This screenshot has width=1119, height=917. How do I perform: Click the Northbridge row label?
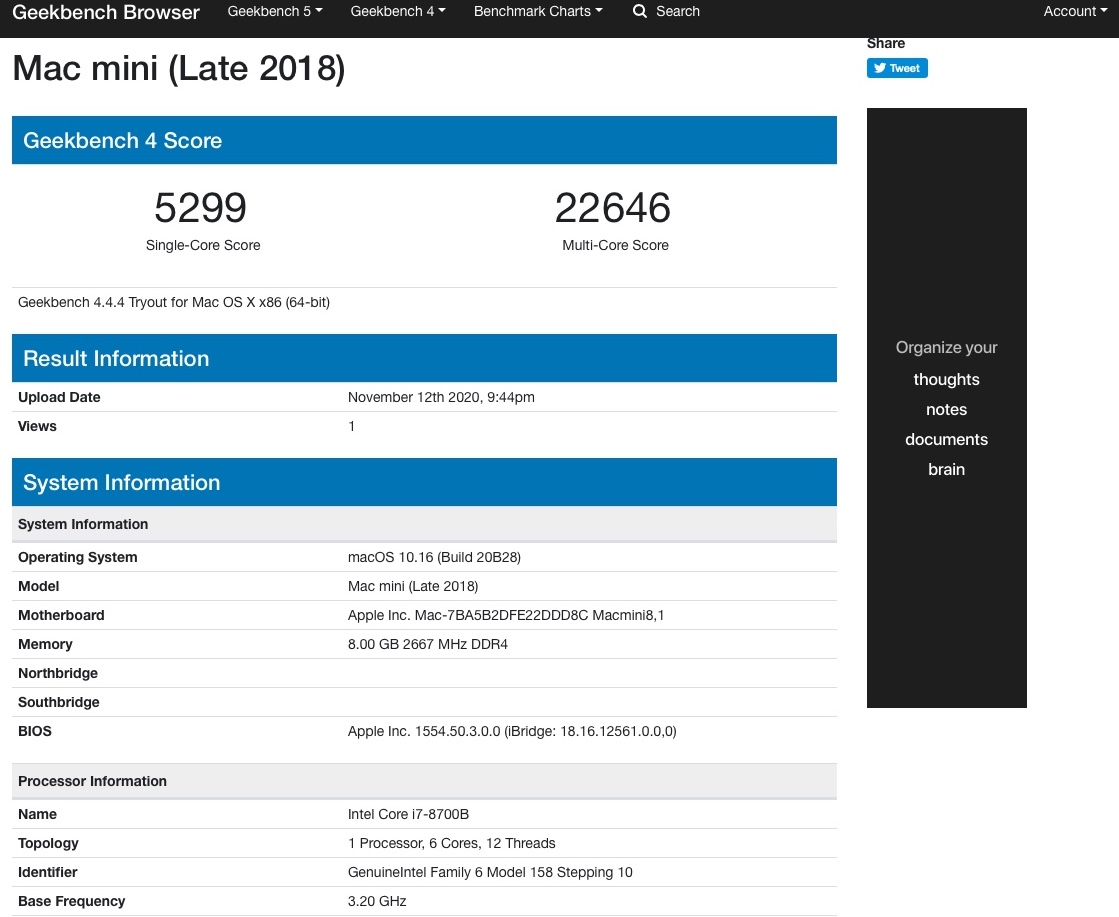pyautogui.click(x=58, y=673)
